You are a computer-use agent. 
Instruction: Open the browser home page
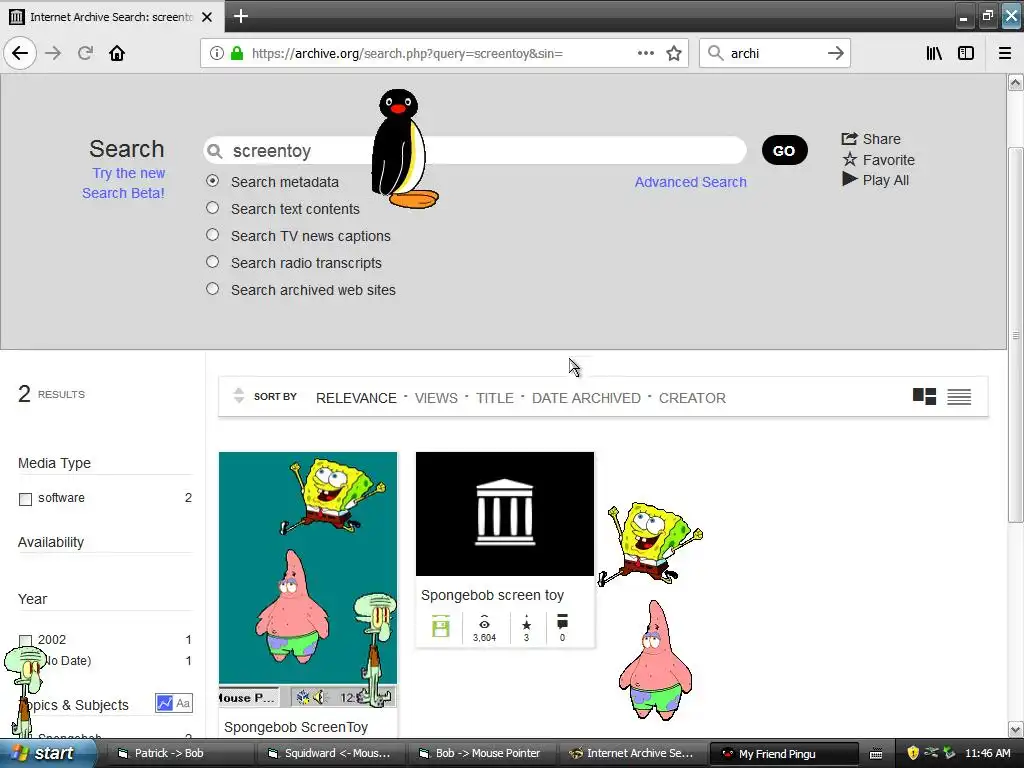(x=117, y=53)
